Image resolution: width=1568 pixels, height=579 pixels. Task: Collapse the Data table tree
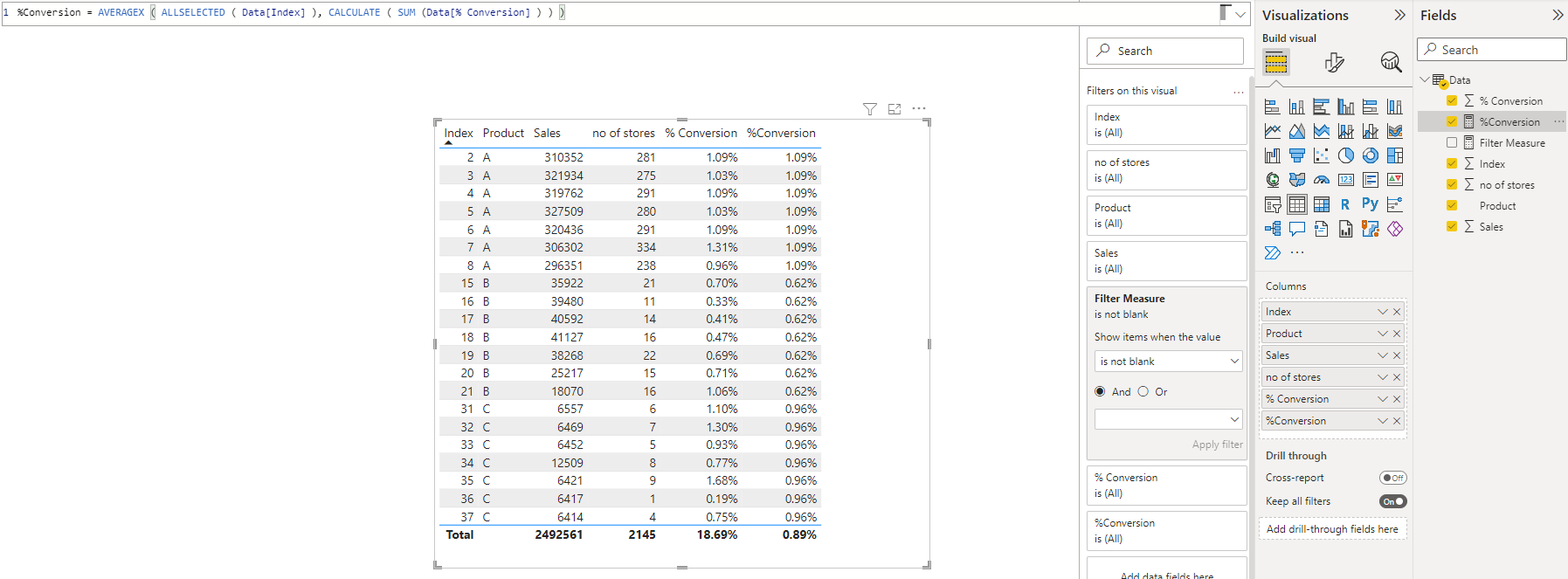(1425, 79)
